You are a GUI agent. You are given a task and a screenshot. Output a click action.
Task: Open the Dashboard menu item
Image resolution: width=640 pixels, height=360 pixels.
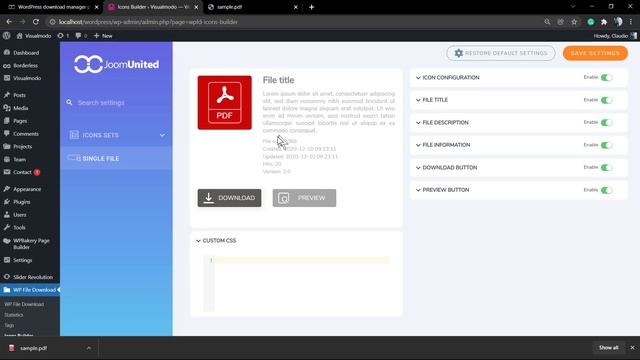[26, 53]
